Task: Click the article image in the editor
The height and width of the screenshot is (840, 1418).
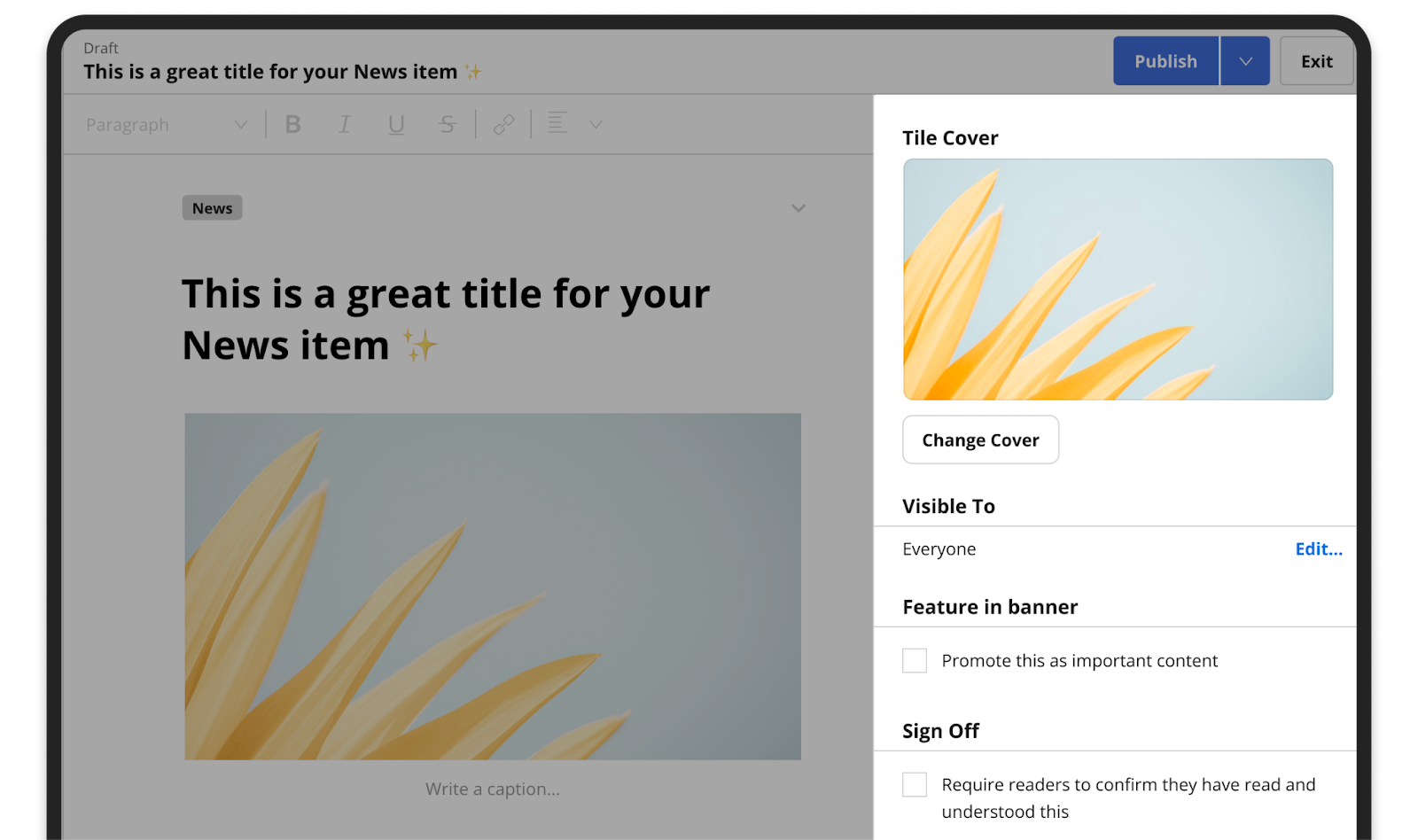Action: pyautogui.click(x=493, y=586)
